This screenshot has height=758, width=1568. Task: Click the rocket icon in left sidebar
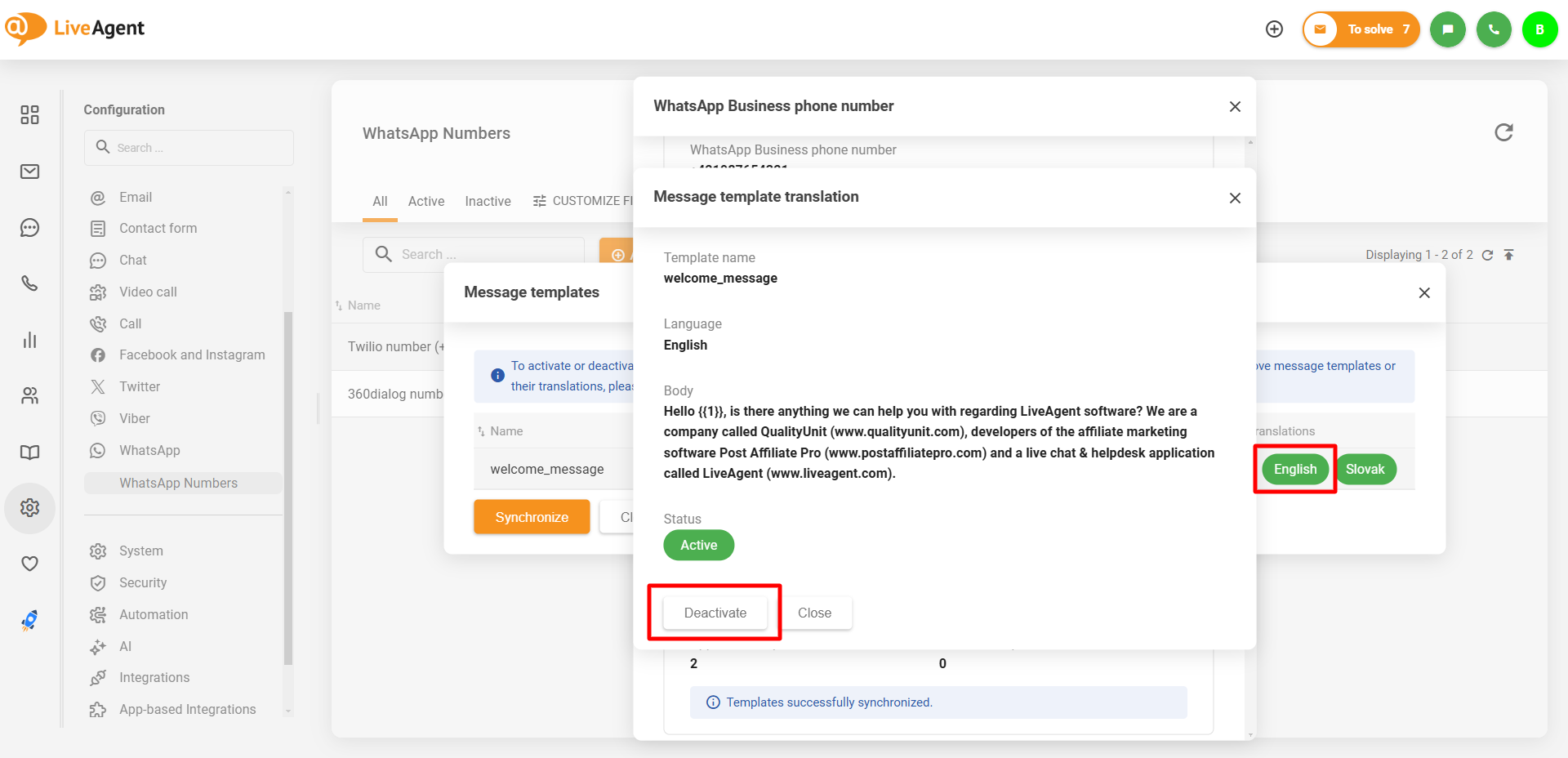click(x=29, y=621)
